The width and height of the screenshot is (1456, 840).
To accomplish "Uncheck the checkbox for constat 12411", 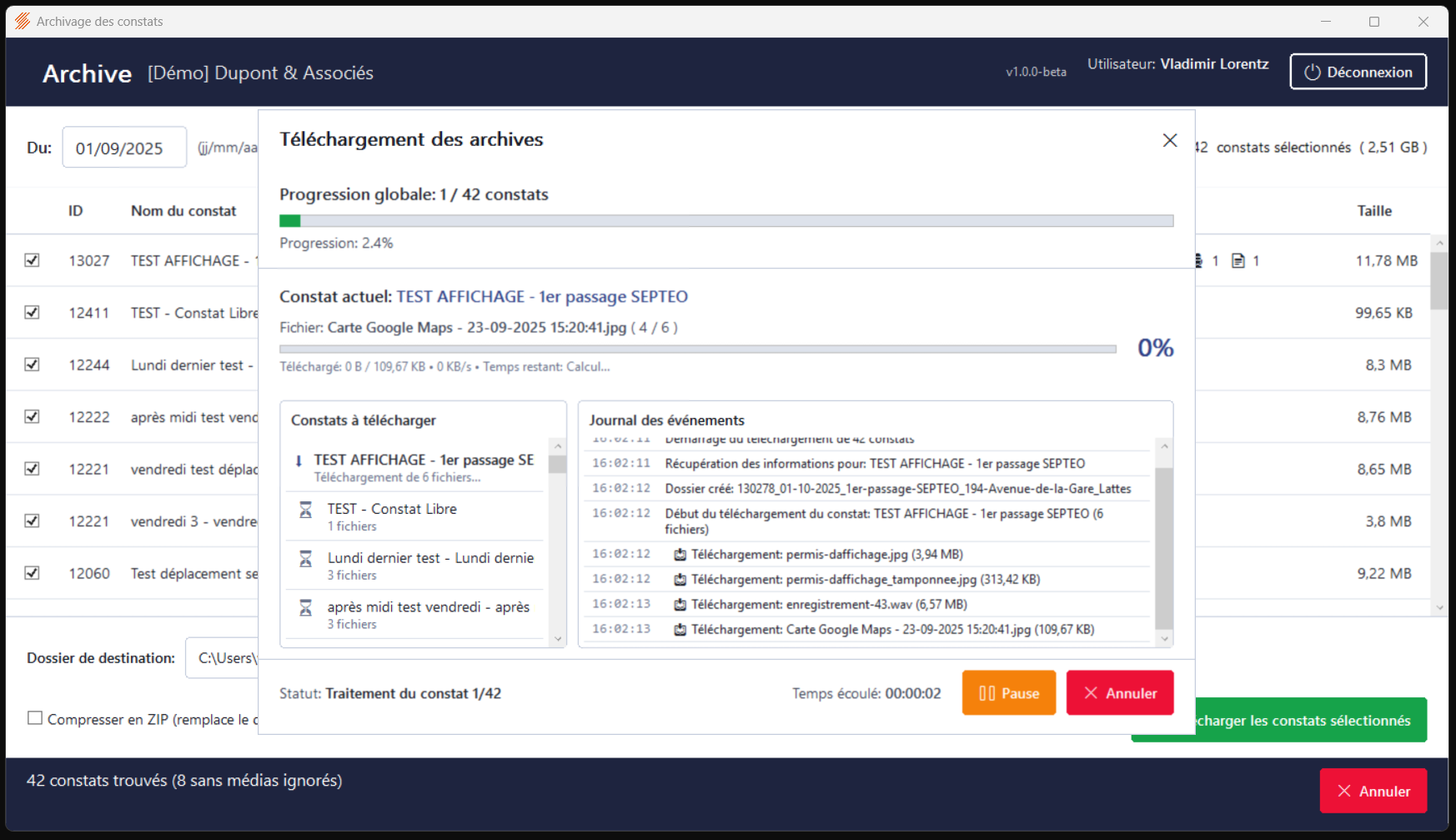I will coord(33,312).
